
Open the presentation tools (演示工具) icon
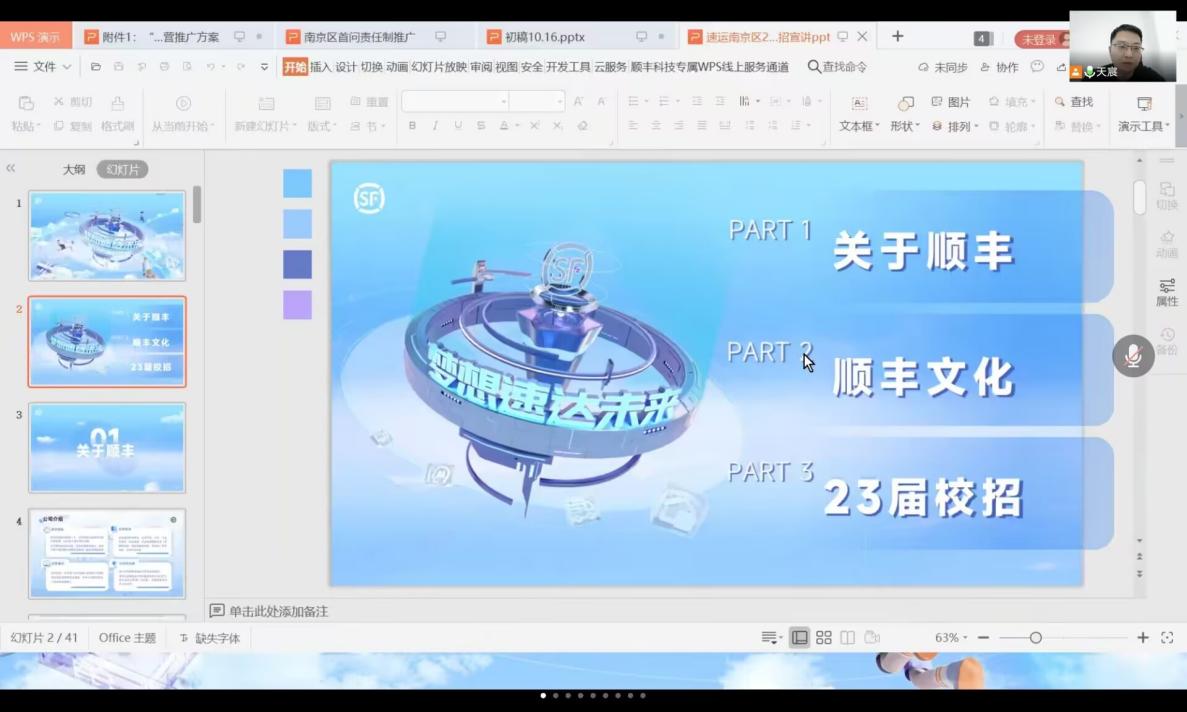[x=1144, y=104]
